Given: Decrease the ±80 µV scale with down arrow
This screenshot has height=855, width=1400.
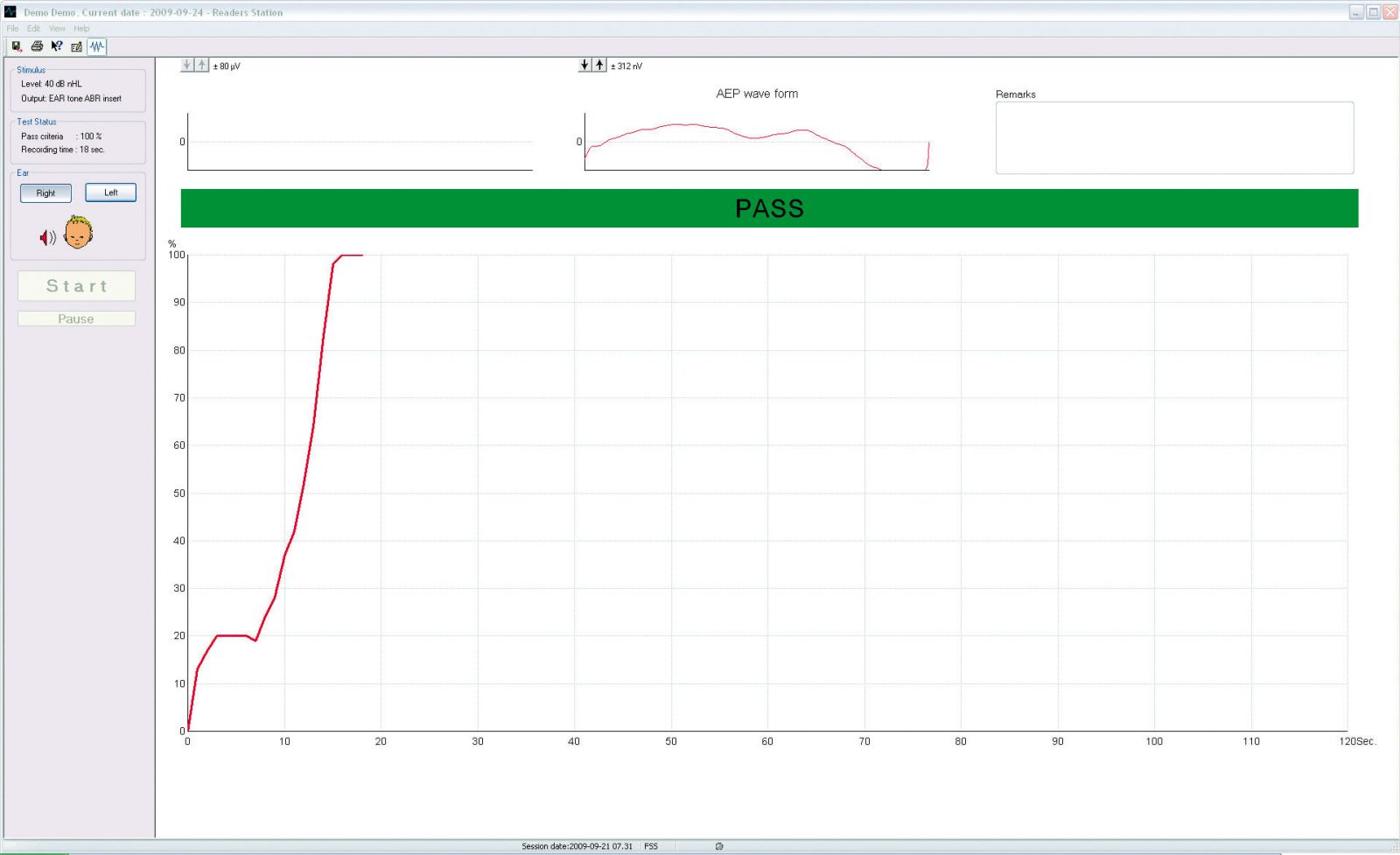Looking at the screenshot, I should tap(186, 65).
